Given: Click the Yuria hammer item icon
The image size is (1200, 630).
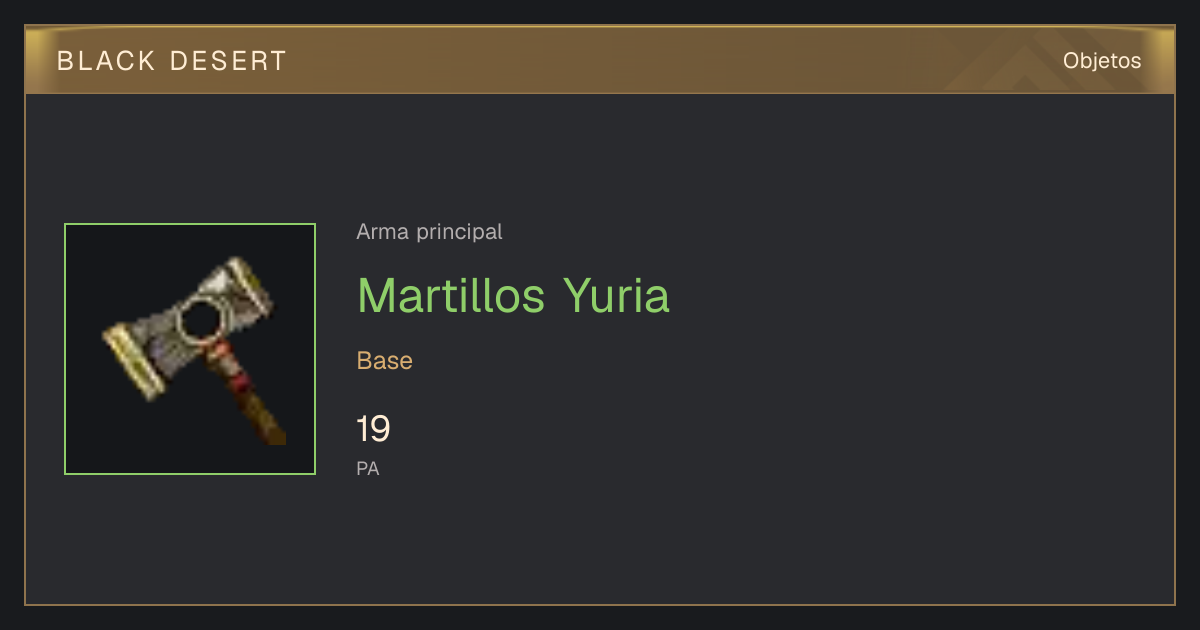Looking at the screenshot, I should point(190,349).
